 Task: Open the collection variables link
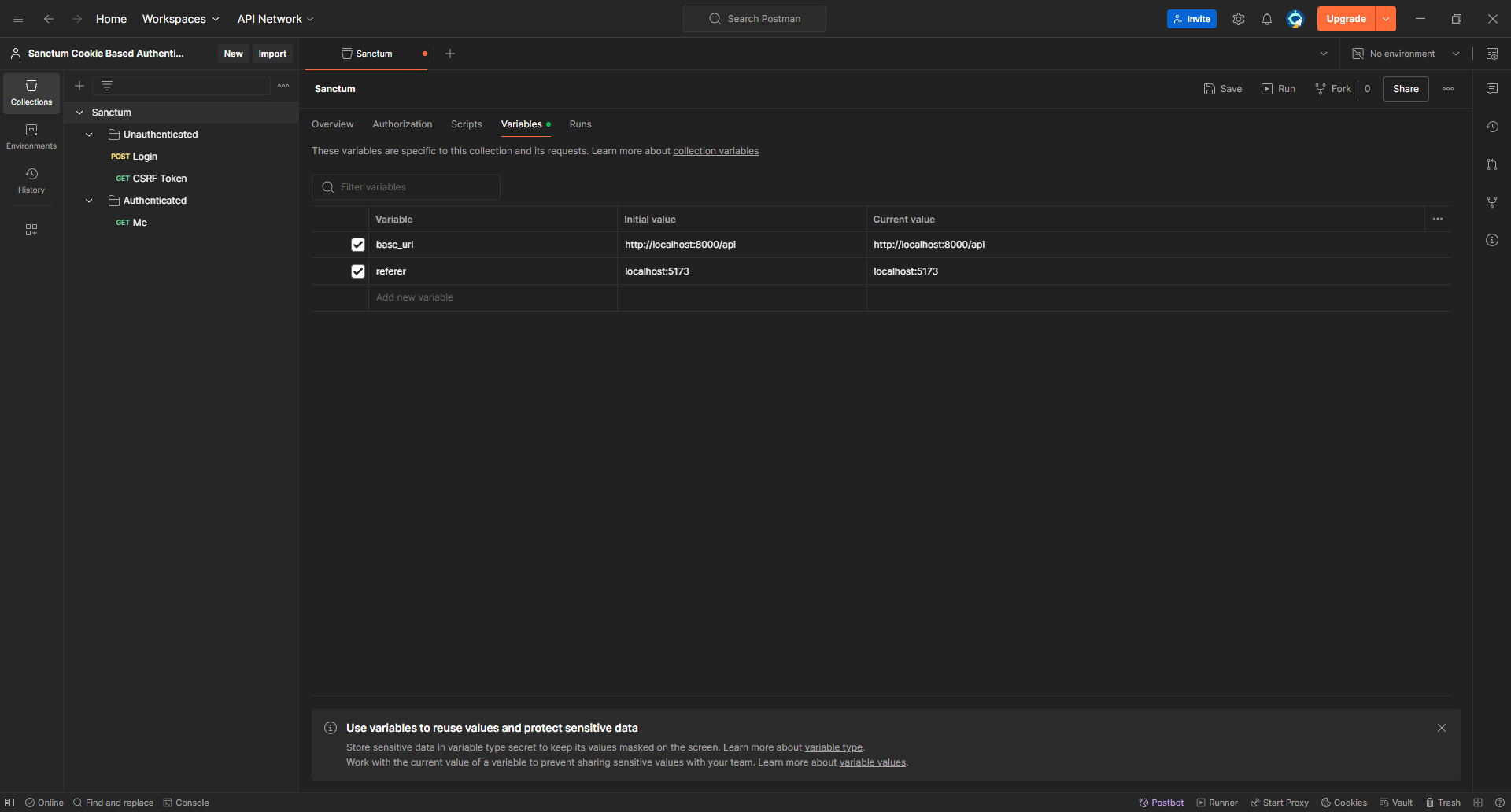pos(715,151)
